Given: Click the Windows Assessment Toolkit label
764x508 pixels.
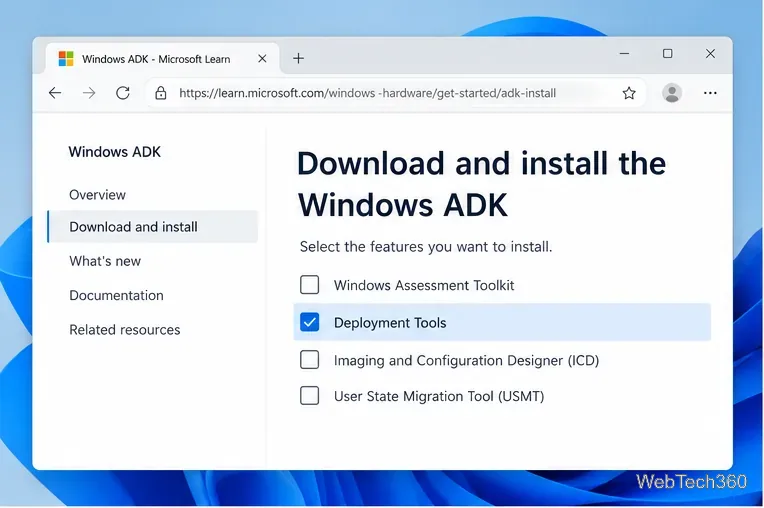Looking at the screenshot, I should 424,285.
